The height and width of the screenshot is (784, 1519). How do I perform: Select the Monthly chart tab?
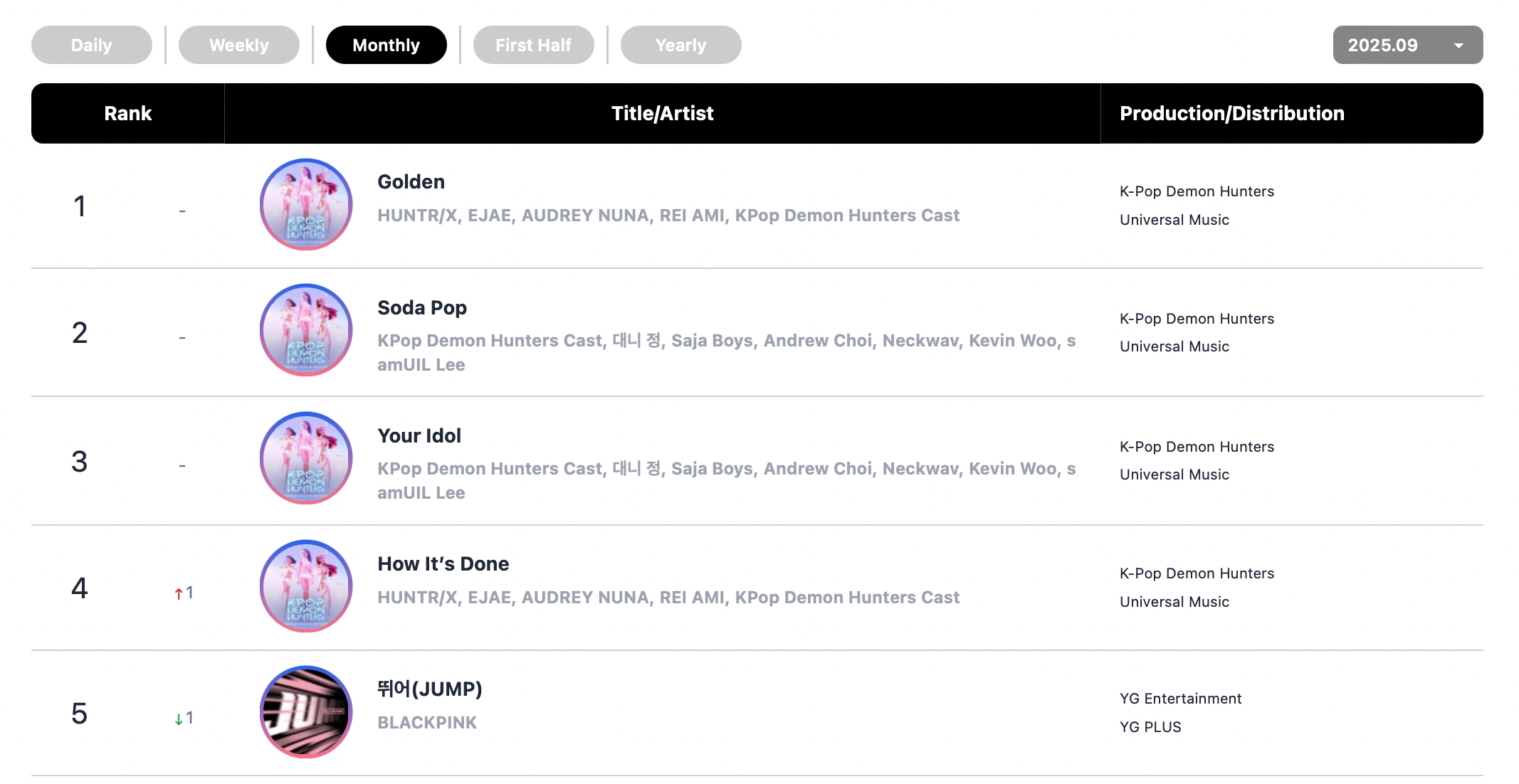click(x=387, y=45)
